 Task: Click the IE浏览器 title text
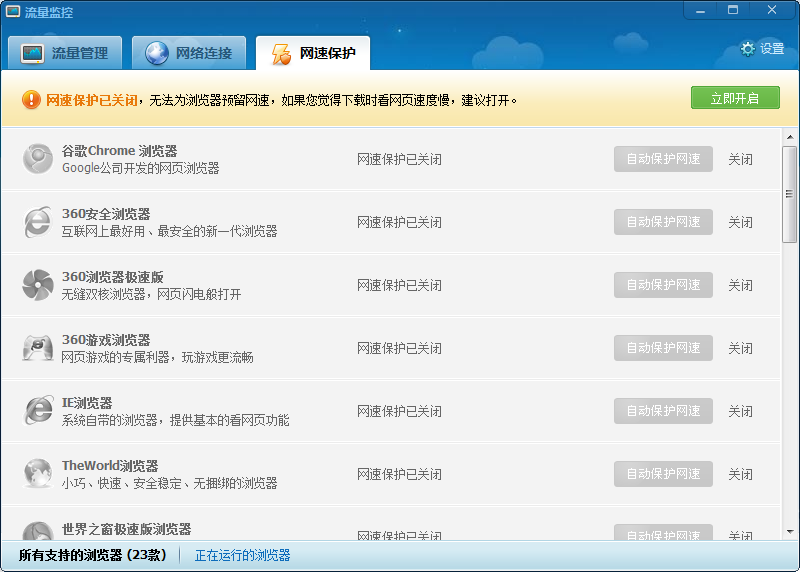tap(87, 403)
